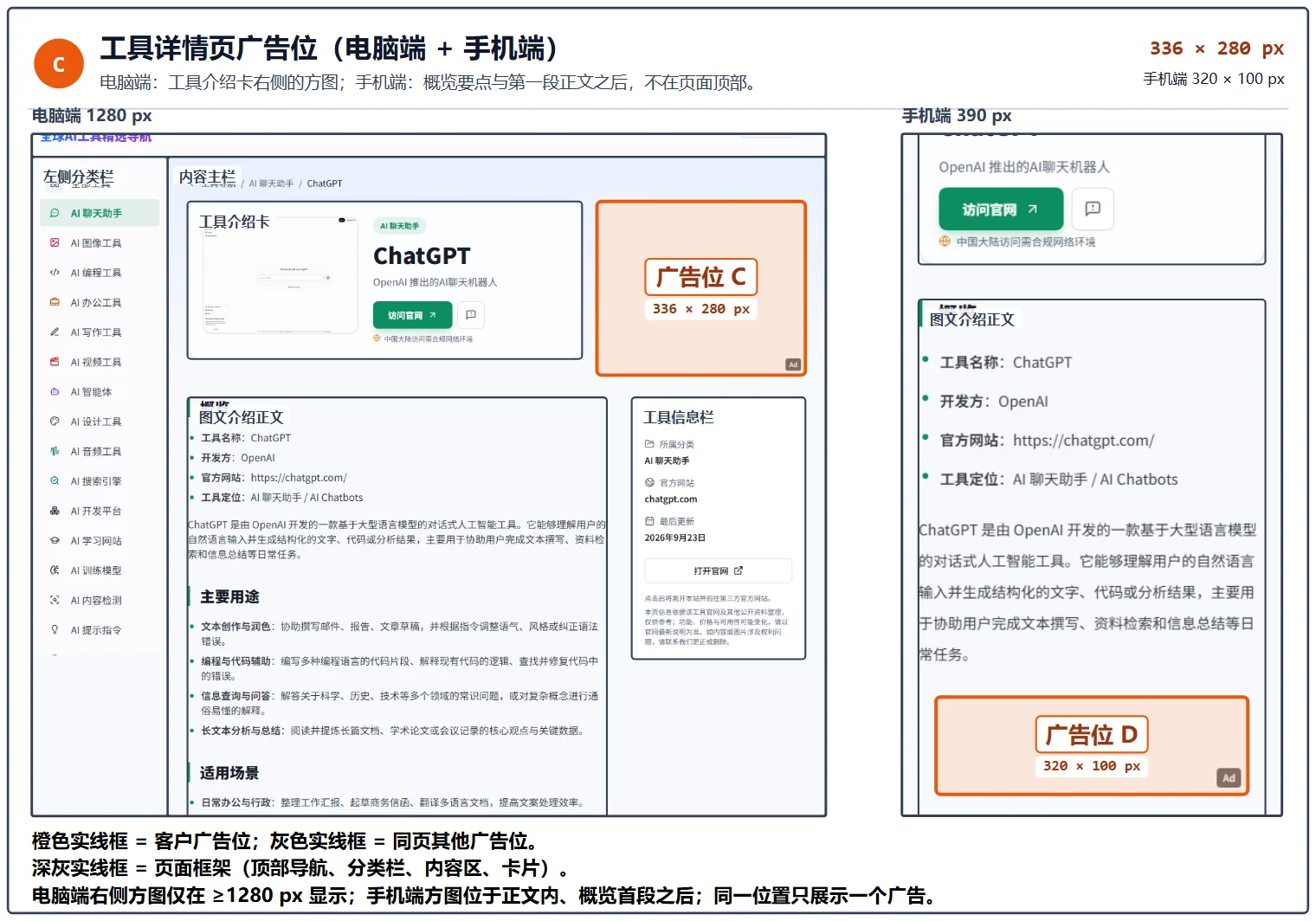Select the AI 音频工具 waveform icon
The image size is (1316, 921).
click(55, 451)
